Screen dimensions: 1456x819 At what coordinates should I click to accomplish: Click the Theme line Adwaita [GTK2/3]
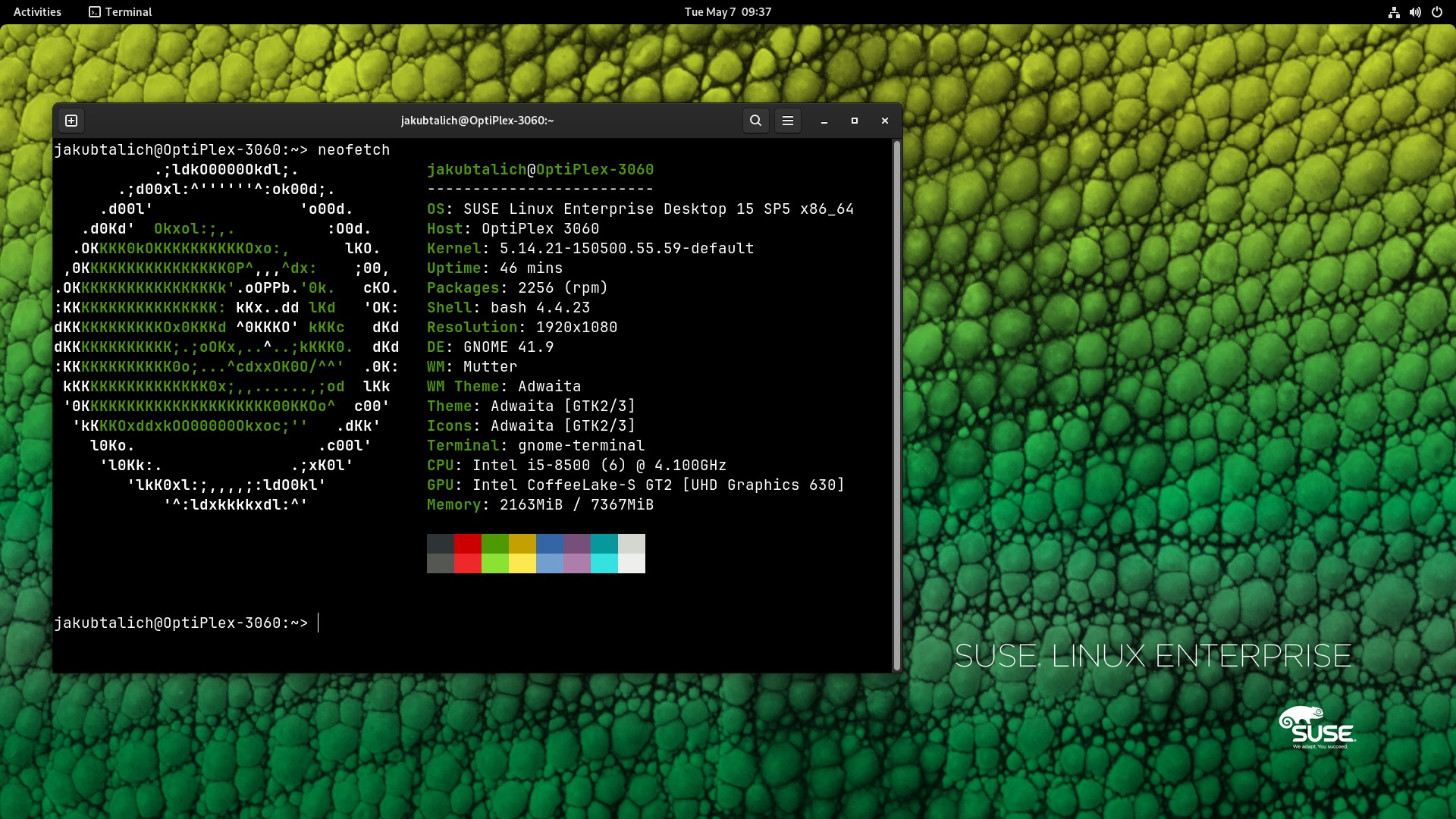[532, 406]
